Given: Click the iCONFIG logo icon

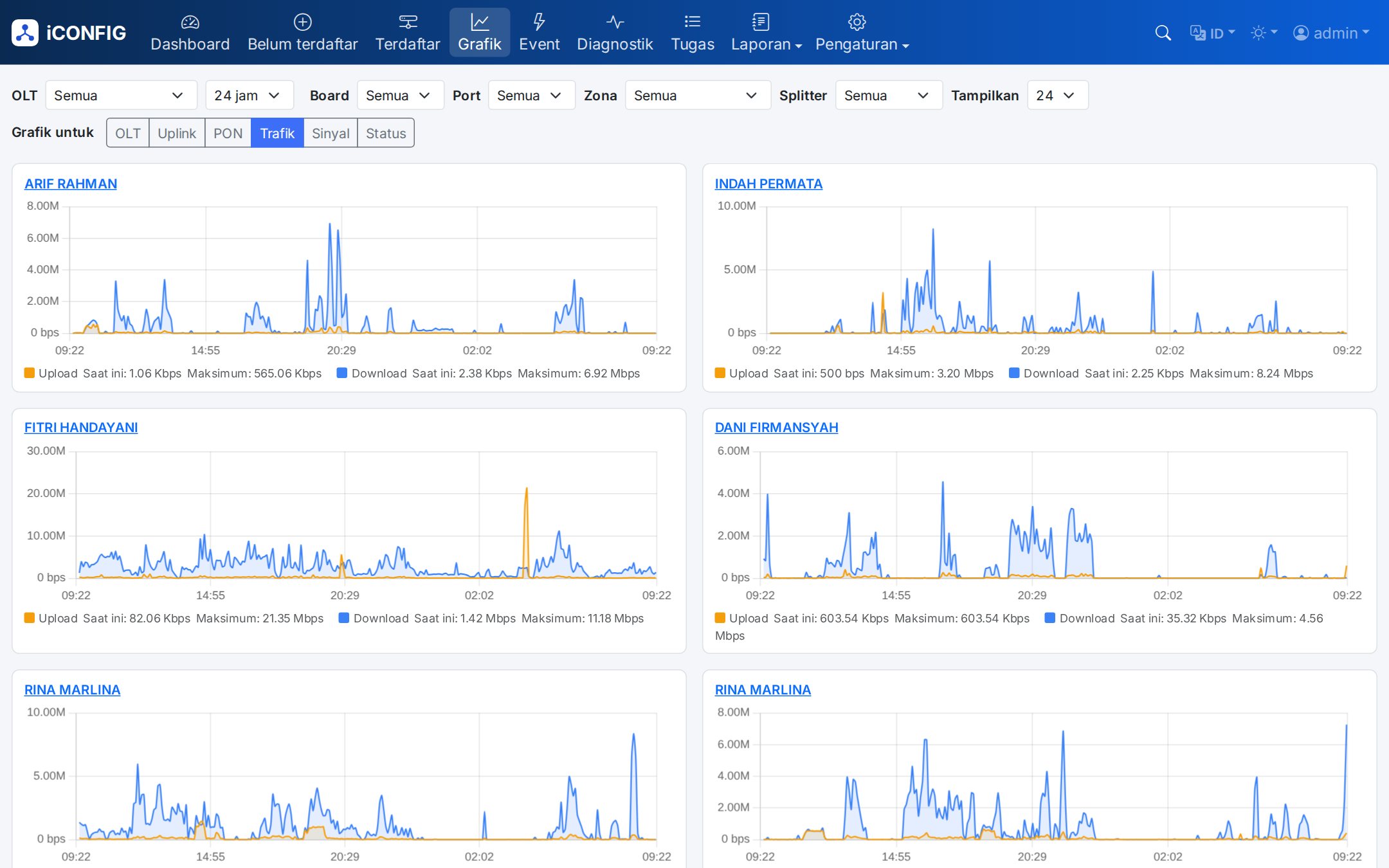Looking at the screenshot, I should click(25, 33).
